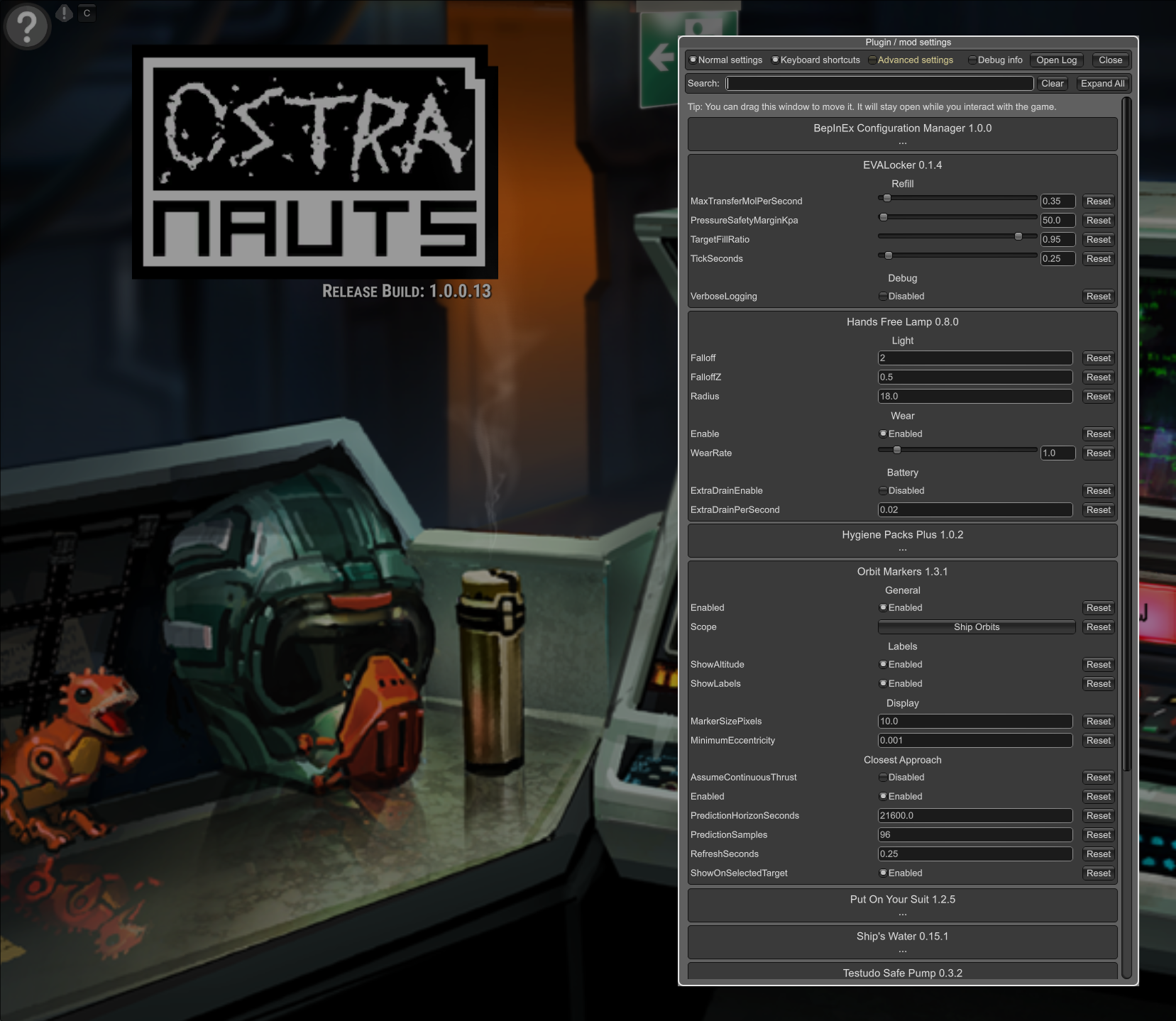This screenshot has height=1021, width=1176.
Task: Open the Scope Ship Orbits dropdown
Action: point(977,627)
